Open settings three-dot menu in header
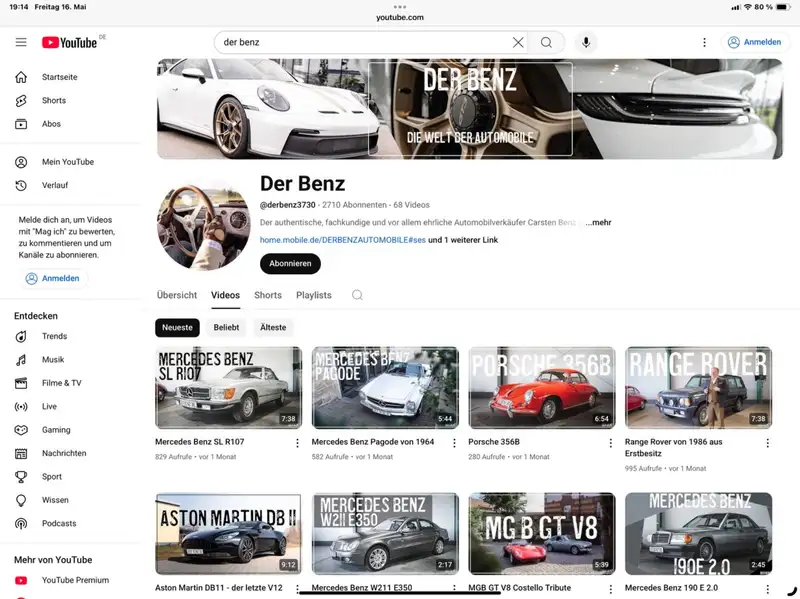This screenshot has height=599, width=800. (704, 42)
